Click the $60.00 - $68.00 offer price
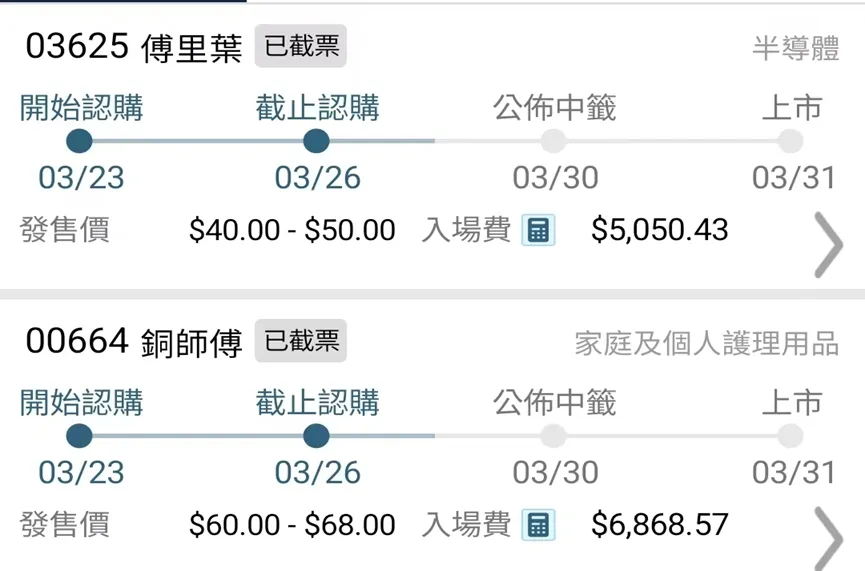865x571 pixels. coord(292,525)
